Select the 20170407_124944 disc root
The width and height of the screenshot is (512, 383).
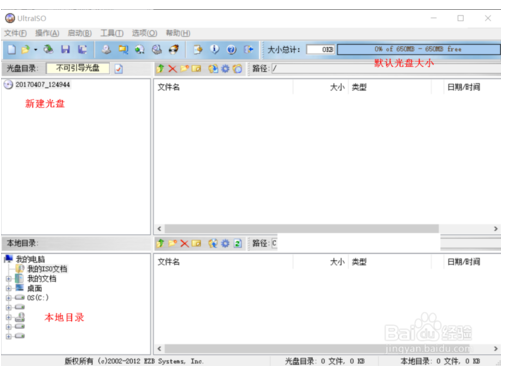43,85
